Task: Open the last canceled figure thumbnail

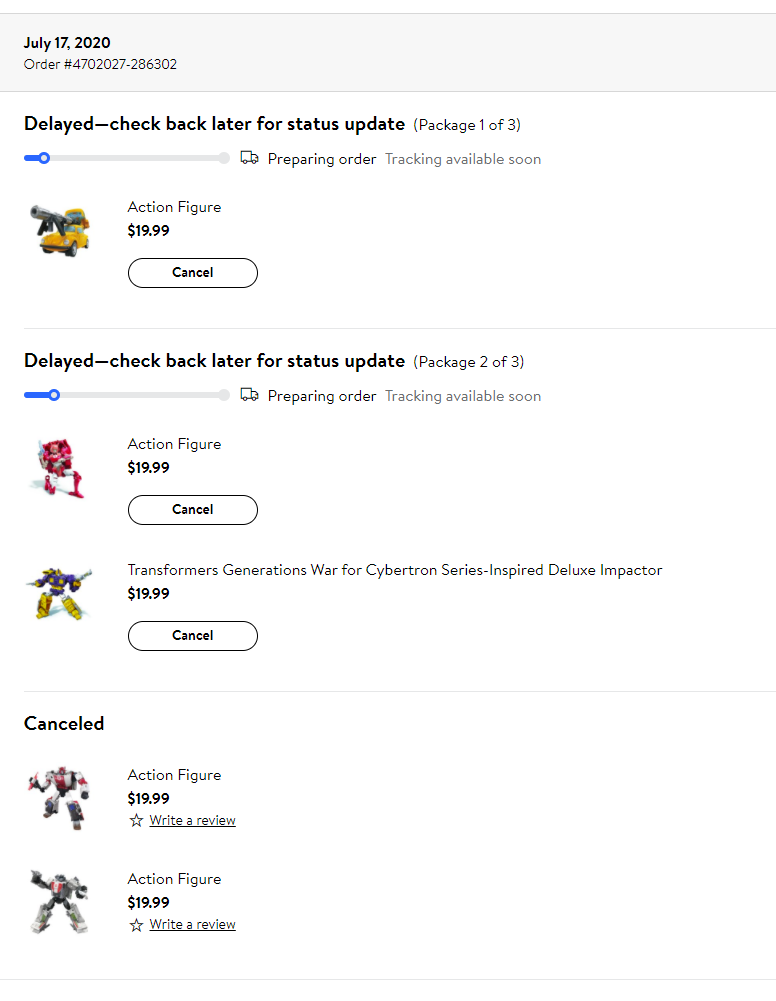Action: [59, 901]
